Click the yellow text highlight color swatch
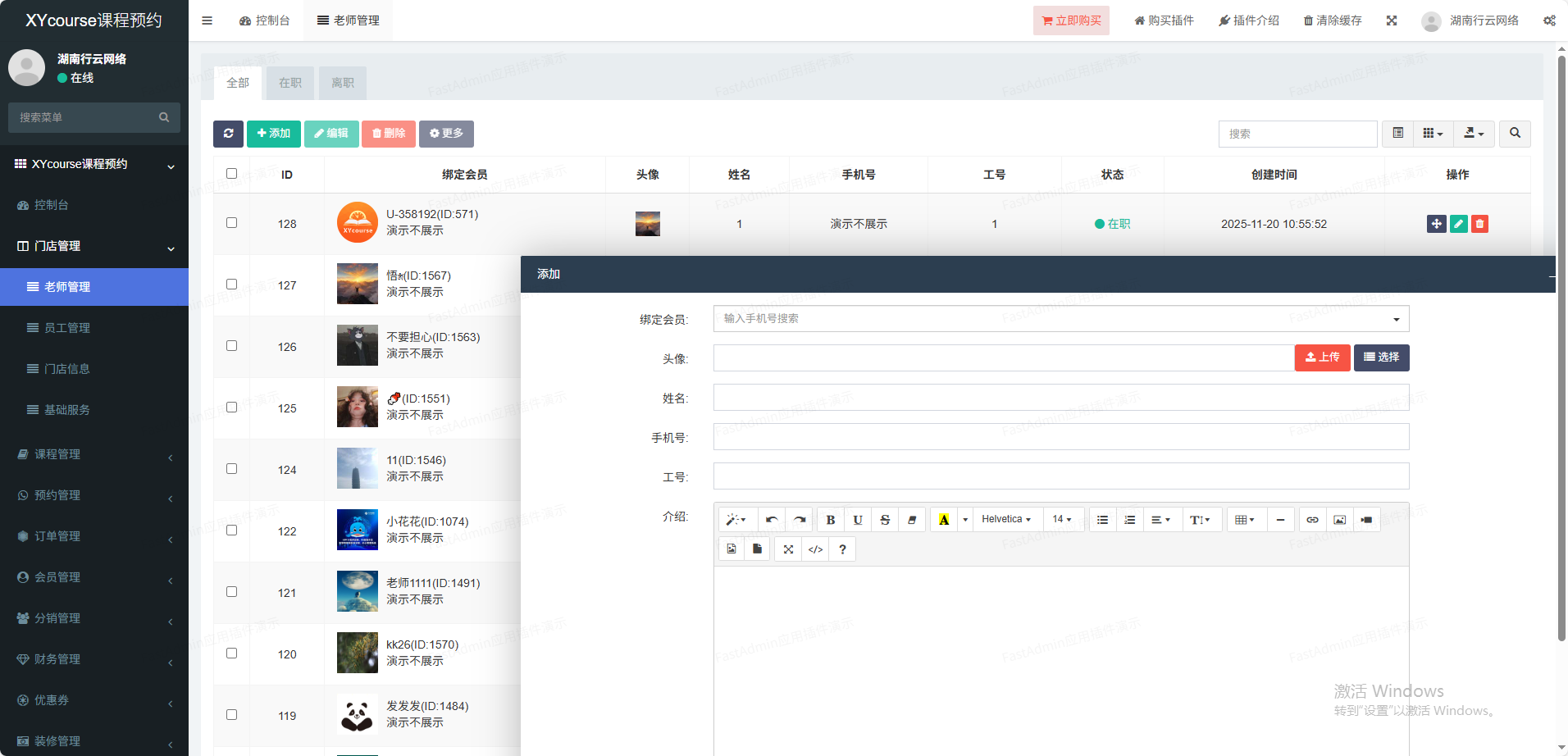 coord(944,520)
